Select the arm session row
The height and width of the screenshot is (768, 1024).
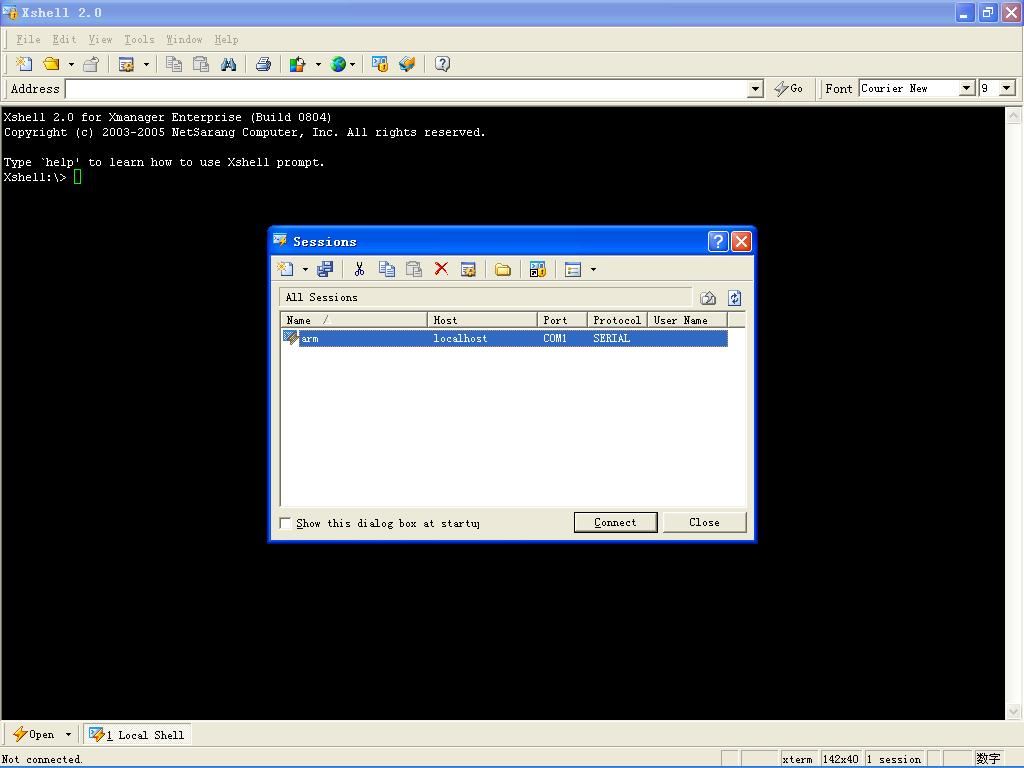pos(505,338)
